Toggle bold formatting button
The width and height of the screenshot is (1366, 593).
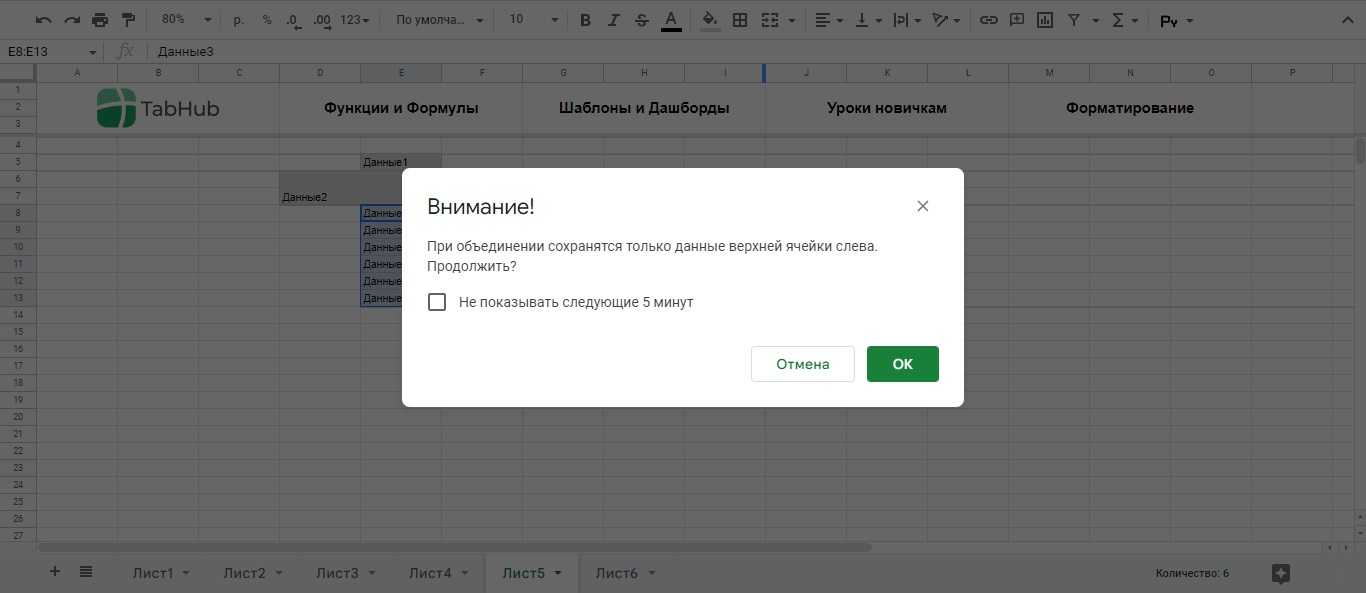[585, 20]
